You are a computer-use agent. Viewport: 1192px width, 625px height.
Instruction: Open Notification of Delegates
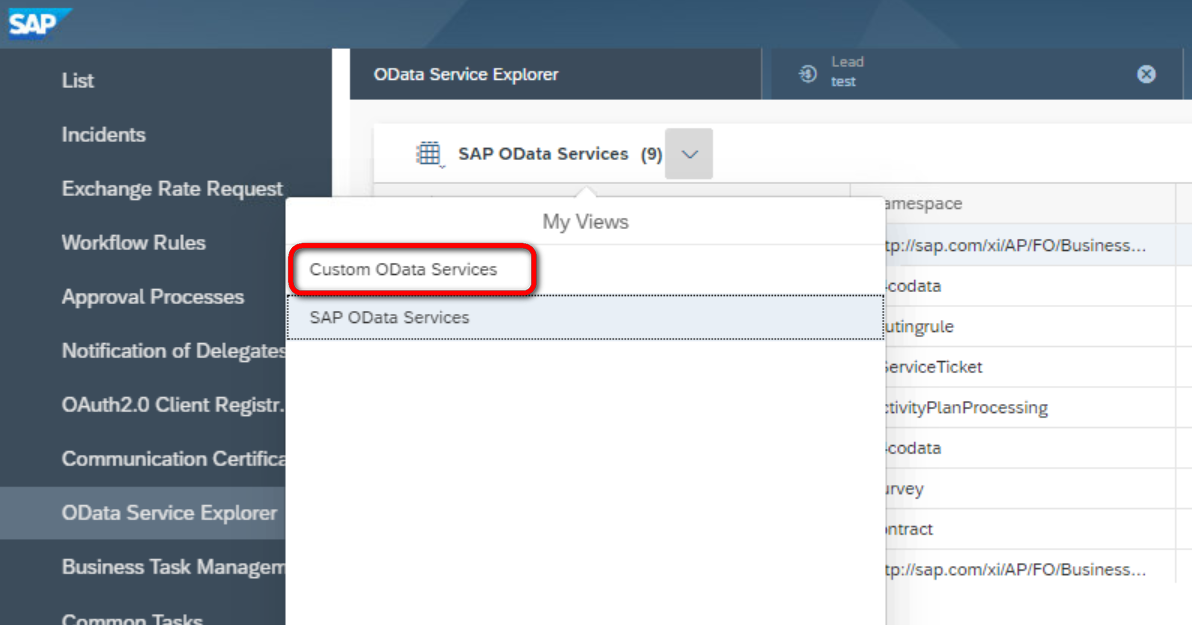point(173,351)
